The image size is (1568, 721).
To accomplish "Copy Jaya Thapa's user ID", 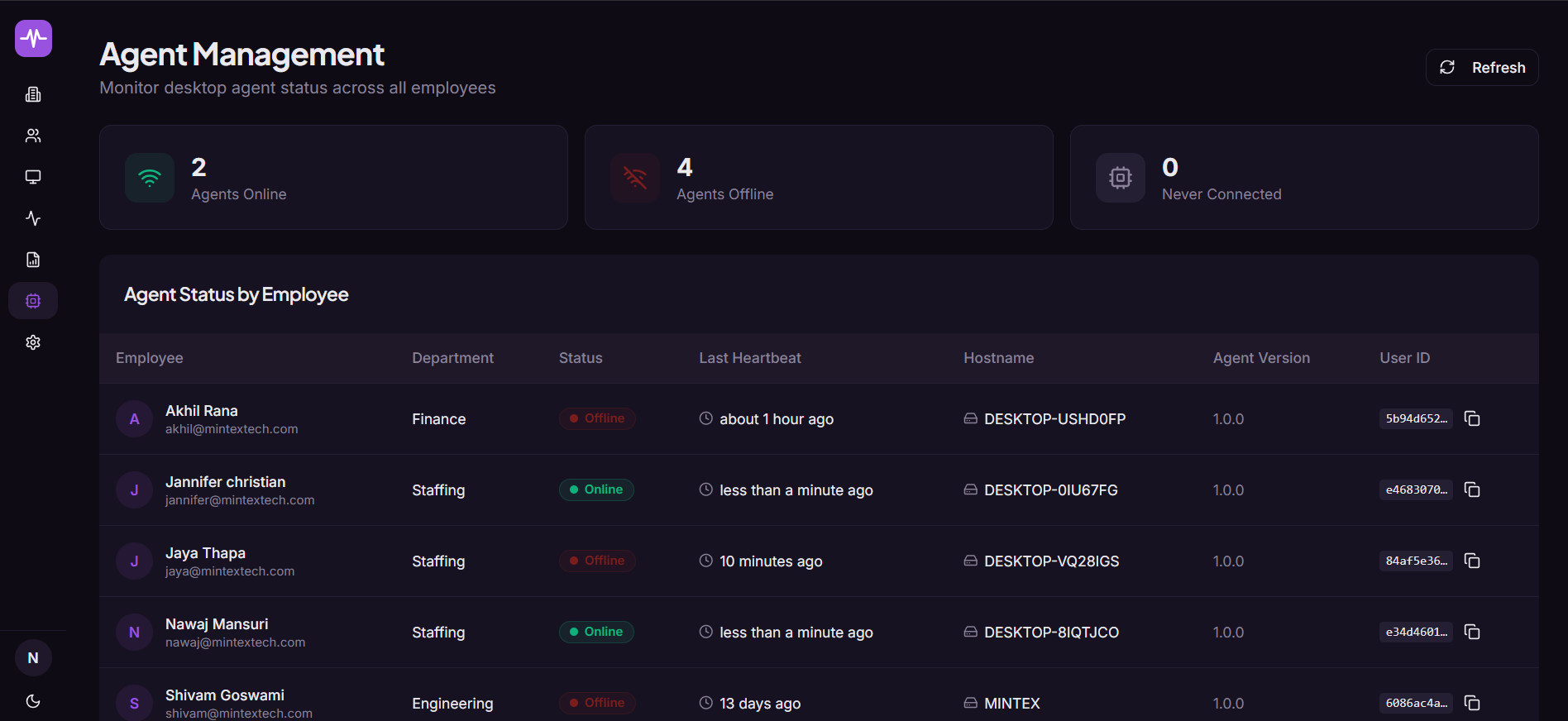I will (x=1472, y=561).
